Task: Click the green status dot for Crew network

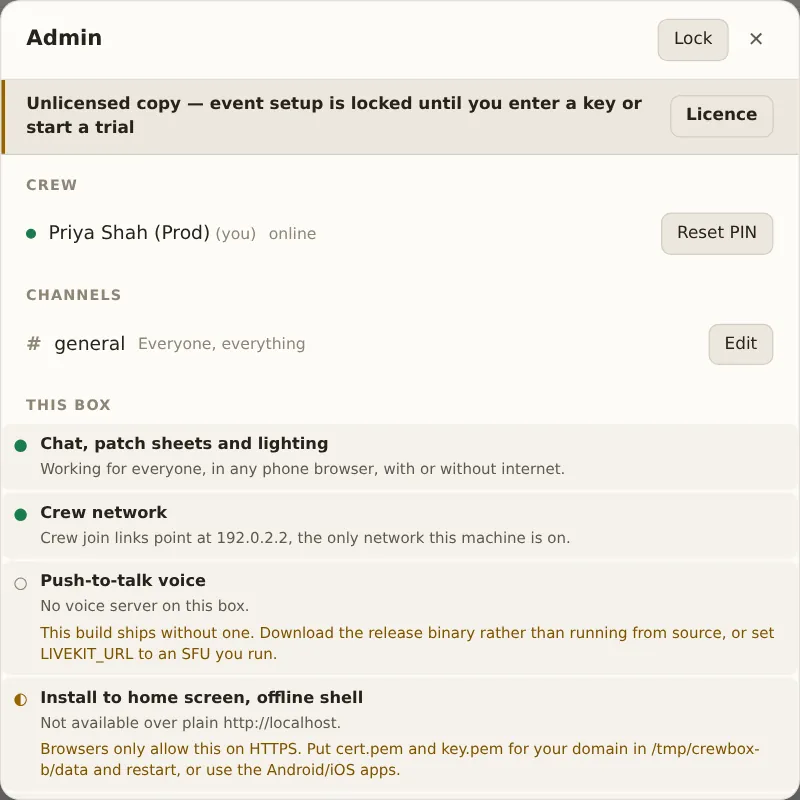Action: tap(21, 514)
